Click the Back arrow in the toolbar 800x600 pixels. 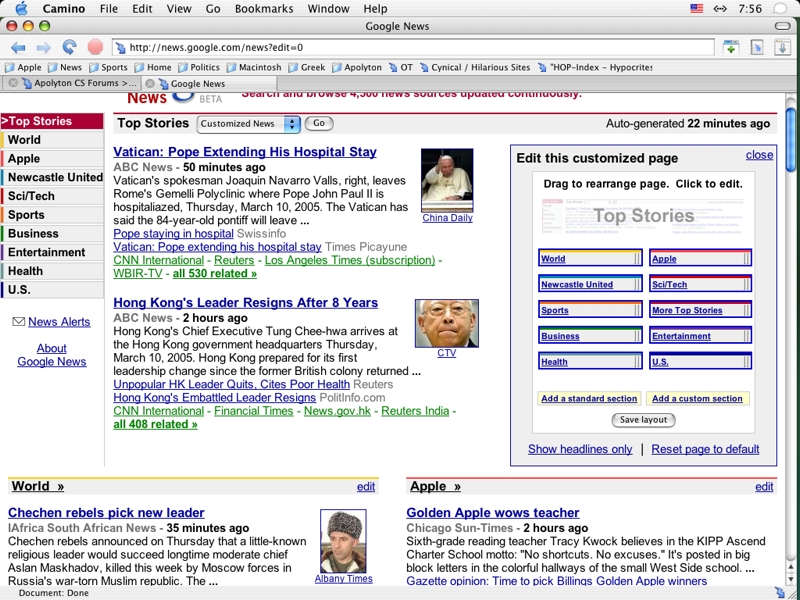pos(18,47)
